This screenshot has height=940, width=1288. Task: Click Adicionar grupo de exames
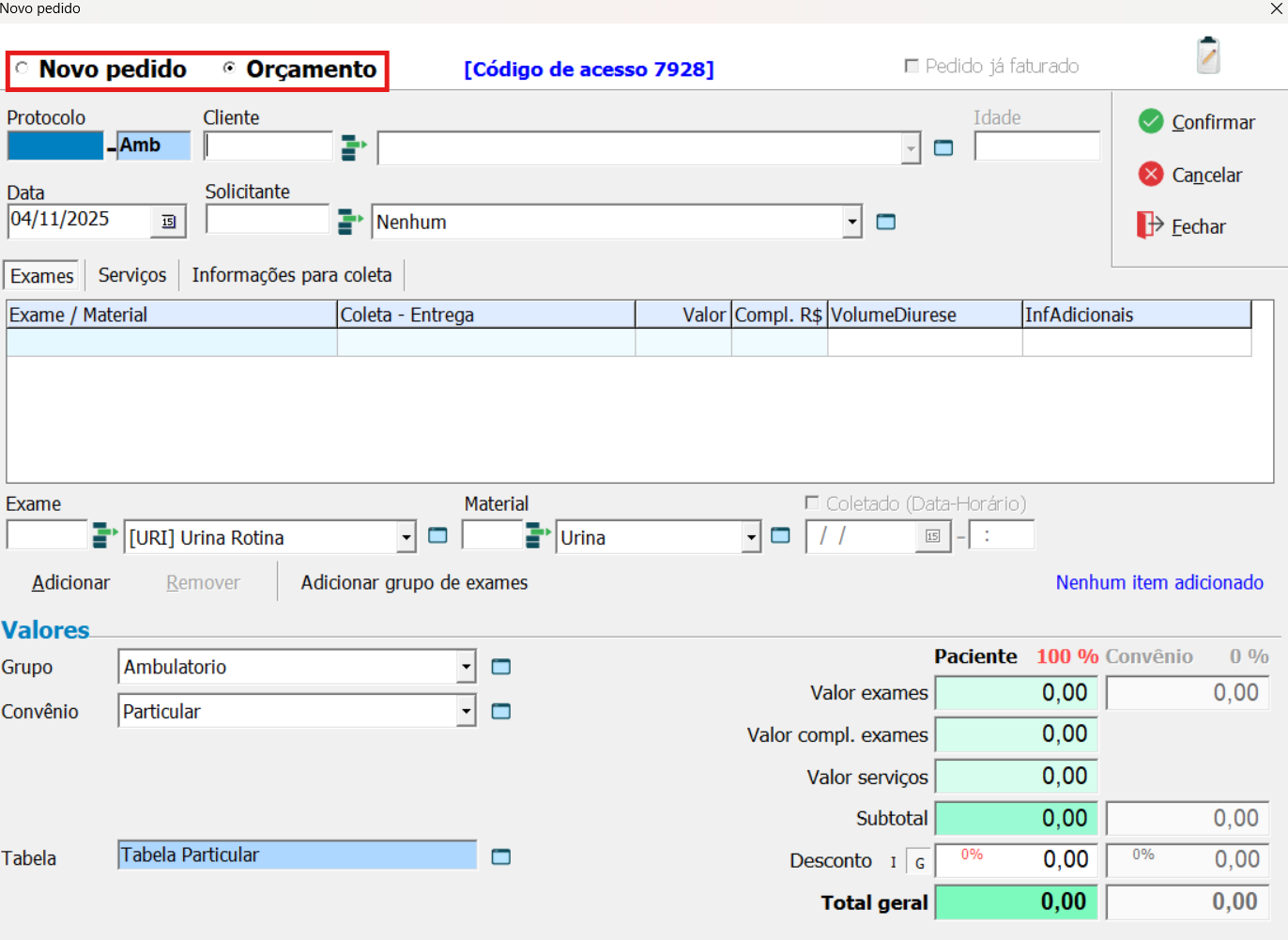(x=414, y=583)
